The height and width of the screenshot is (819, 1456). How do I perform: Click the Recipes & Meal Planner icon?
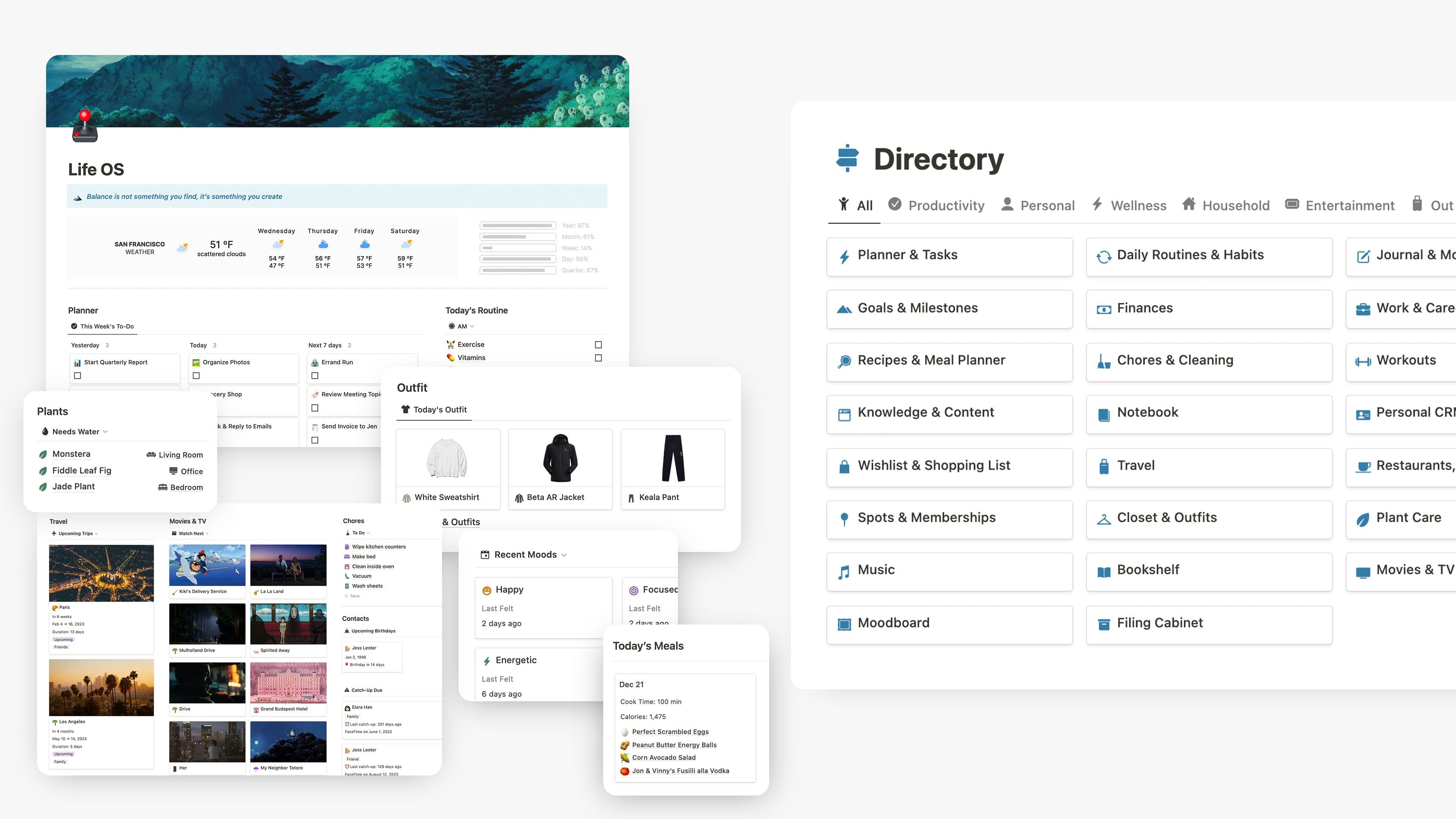(x=844, y=360)
